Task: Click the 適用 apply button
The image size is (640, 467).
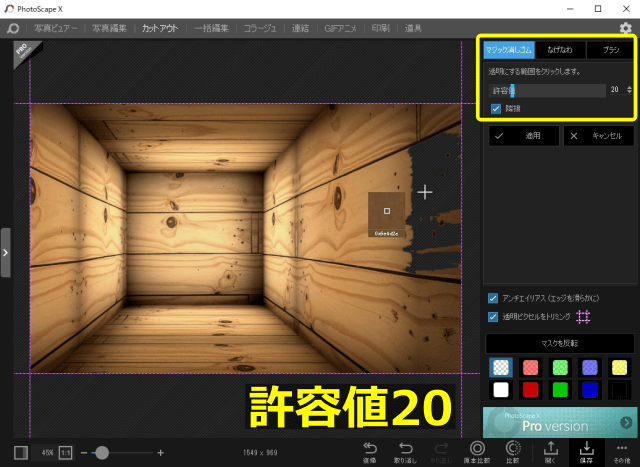Action: [x=524, y=136]
